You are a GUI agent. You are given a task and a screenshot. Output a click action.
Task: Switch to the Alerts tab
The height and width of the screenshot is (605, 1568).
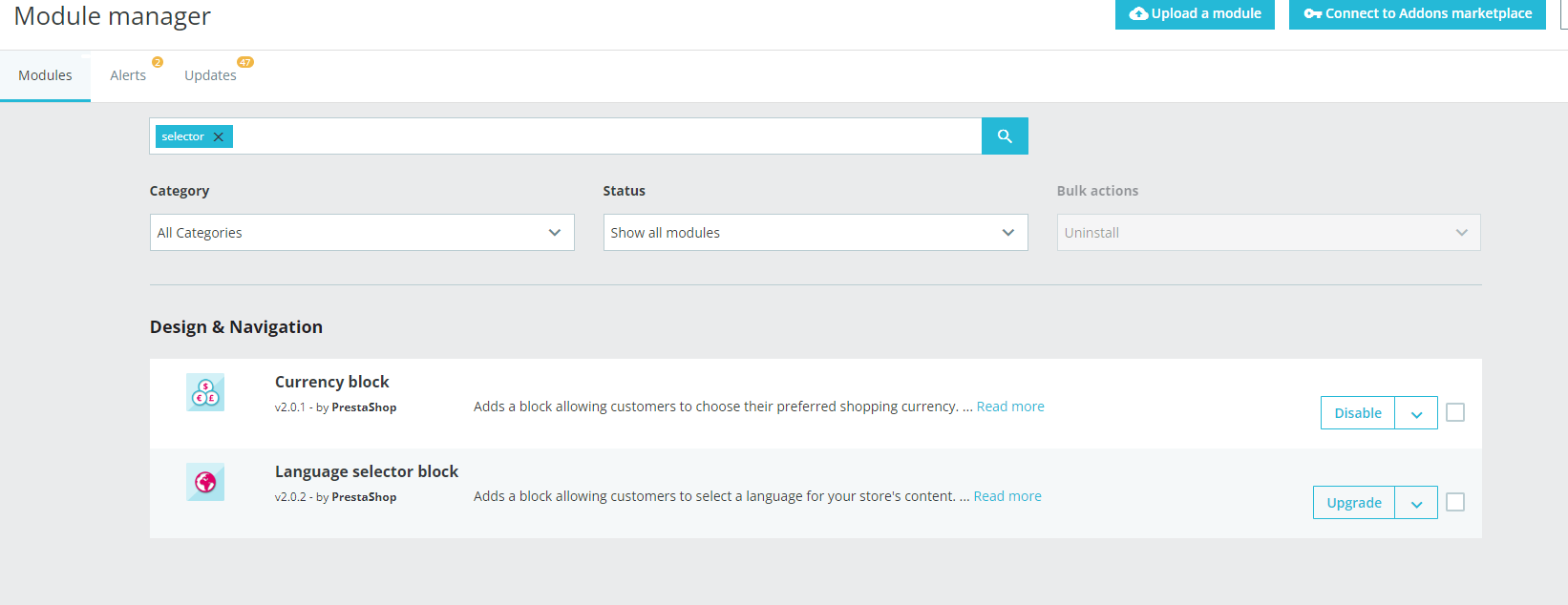pos(128,76)
